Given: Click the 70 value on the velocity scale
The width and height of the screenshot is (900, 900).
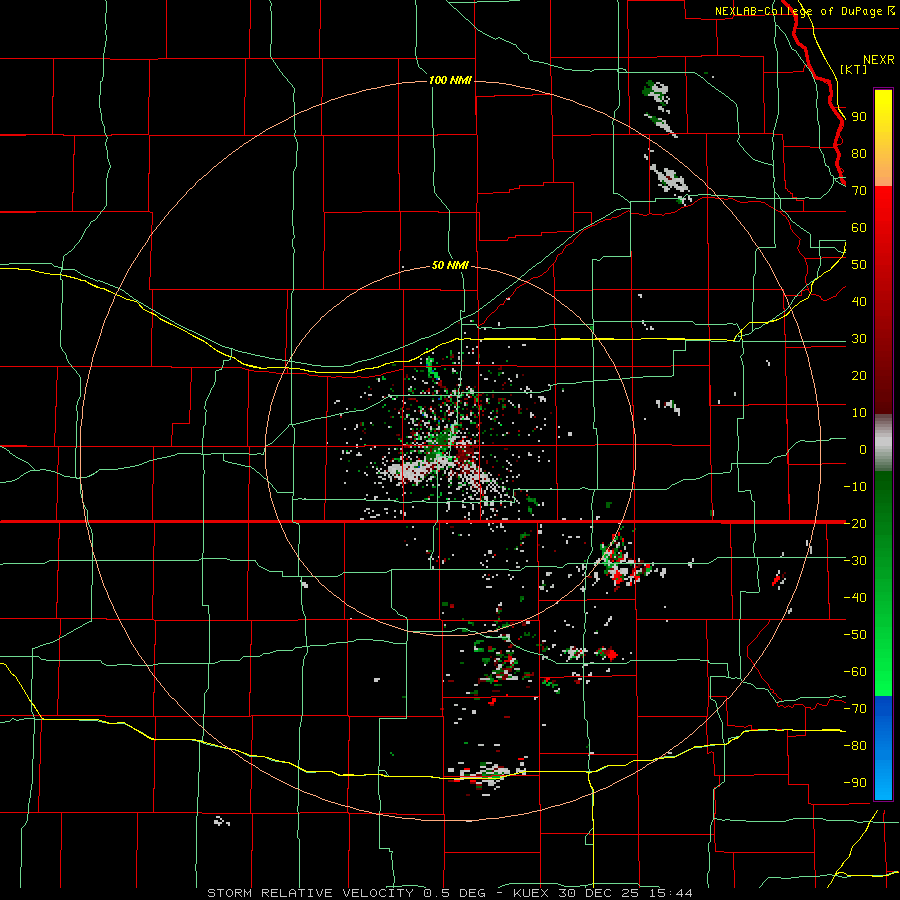Looking at the screenshot, I should 859,191.
